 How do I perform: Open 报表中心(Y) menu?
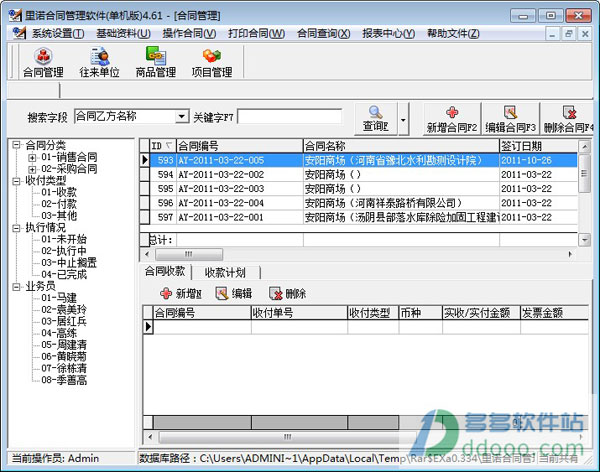(x=389, y=34)
